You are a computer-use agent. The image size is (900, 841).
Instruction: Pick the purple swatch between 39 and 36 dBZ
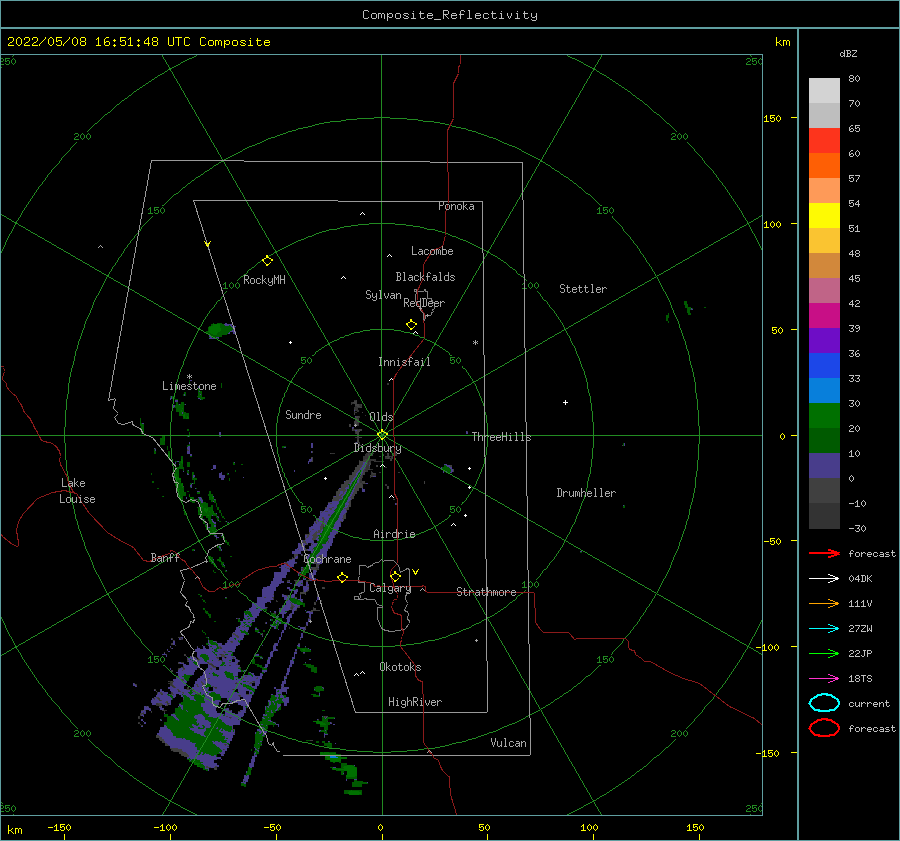coord(824,340)
